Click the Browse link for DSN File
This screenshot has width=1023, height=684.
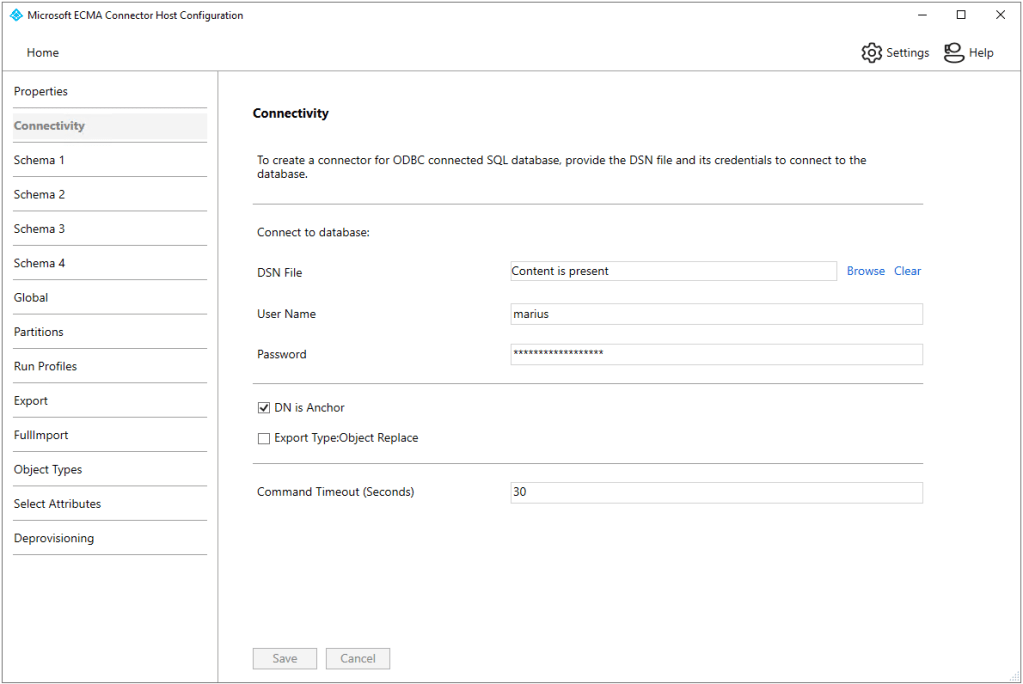[x=865, y=271]
